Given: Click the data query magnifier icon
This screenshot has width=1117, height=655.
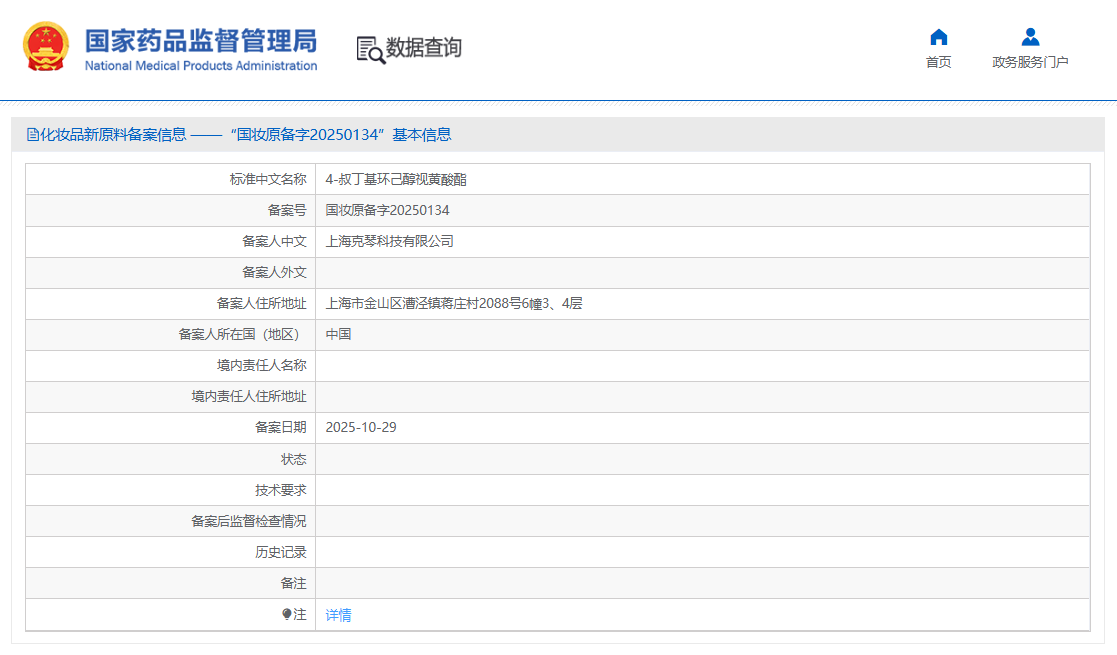Looking at the screenshot, I should coord(370,49).
